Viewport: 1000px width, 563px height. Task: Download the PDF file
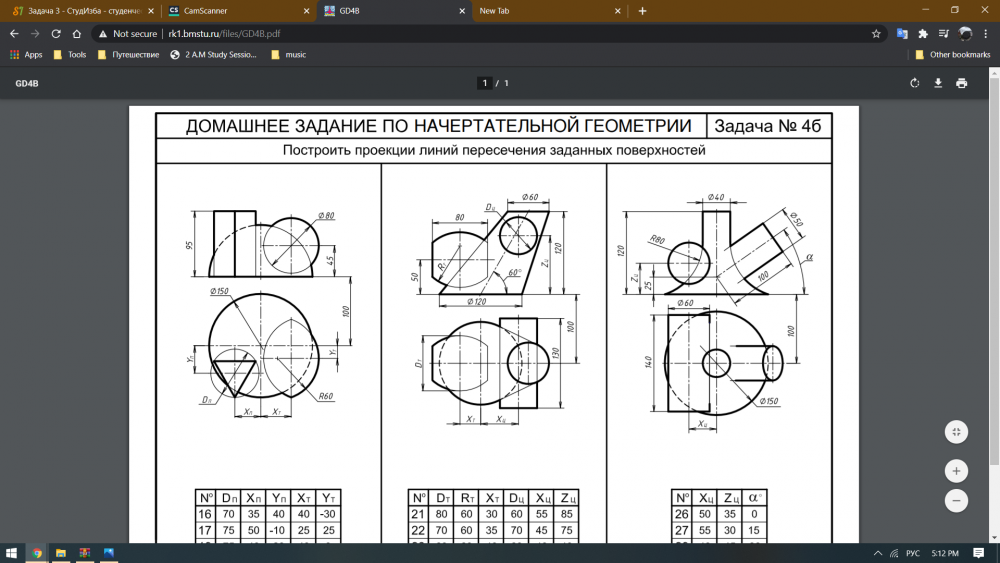pyautogui.click(x=938, y=83)
